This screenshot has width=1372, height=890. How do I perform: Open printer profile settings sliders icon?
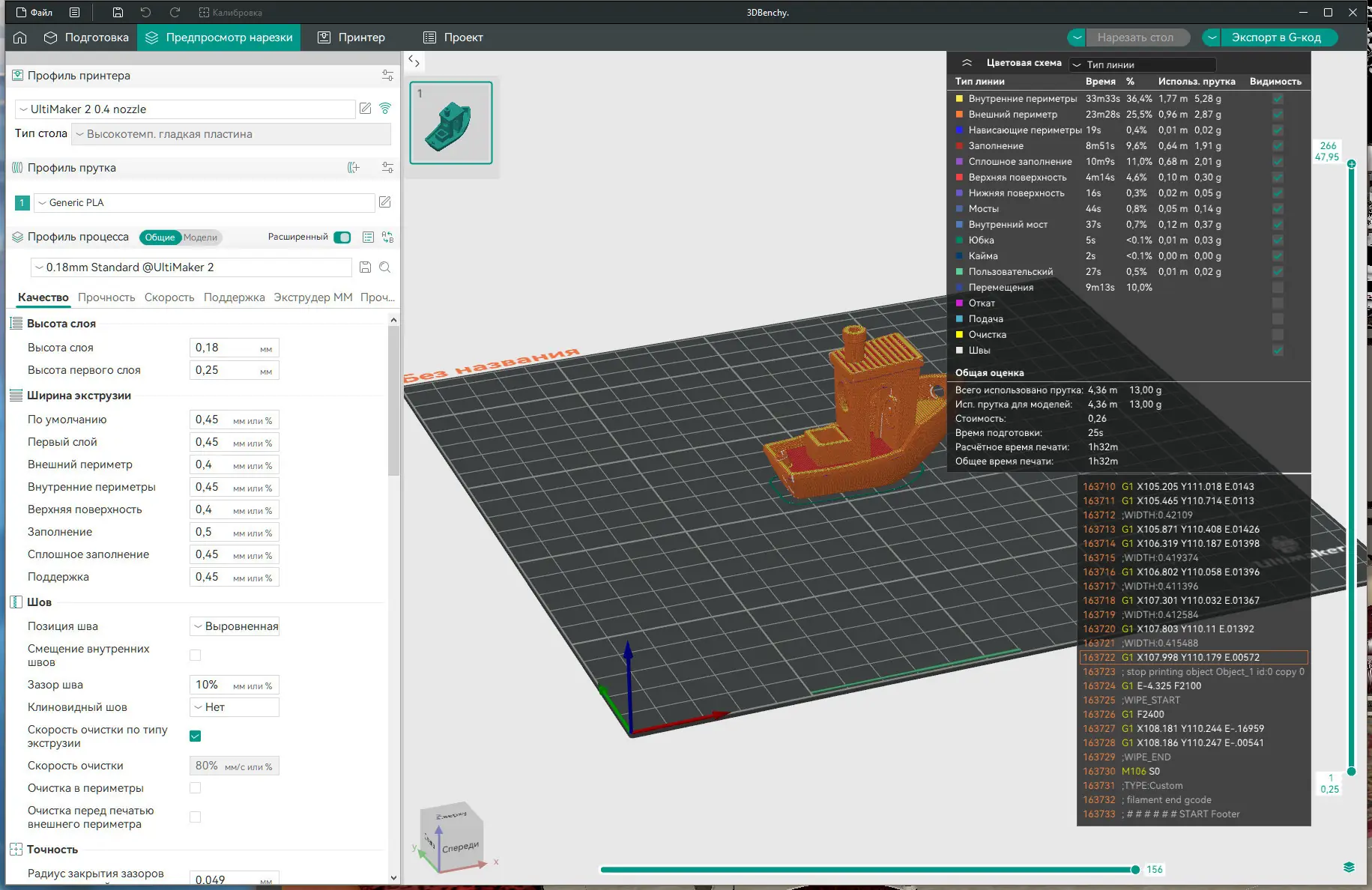coord(387,76)
